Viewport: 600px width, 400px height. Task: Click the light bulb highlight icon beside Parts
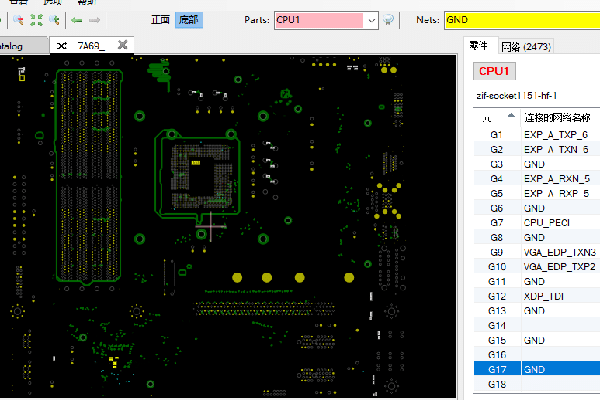(388, 20)
